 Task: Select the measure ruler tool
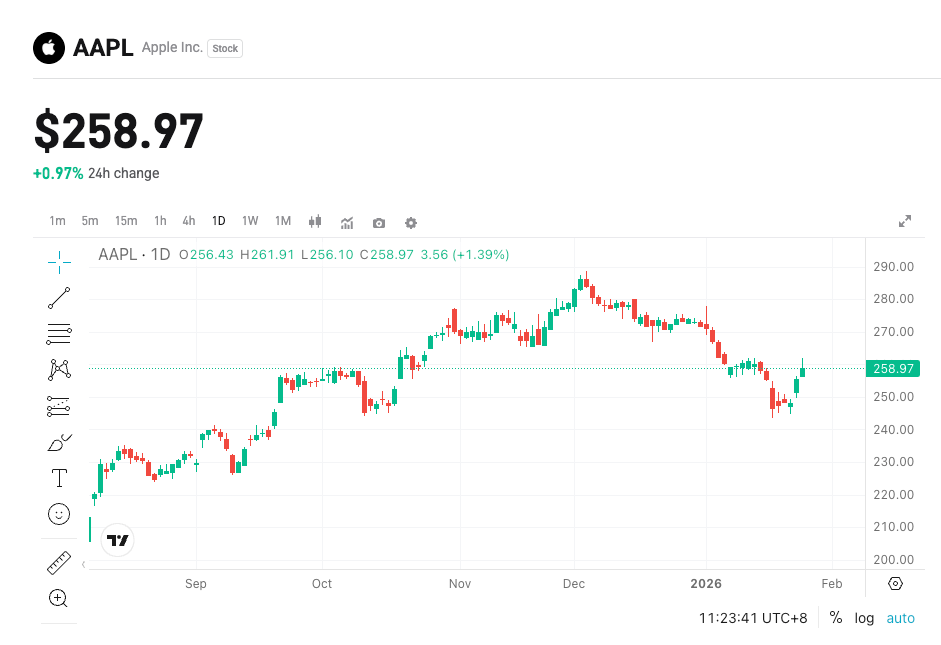pyautogui.click(x=58, y=562)
